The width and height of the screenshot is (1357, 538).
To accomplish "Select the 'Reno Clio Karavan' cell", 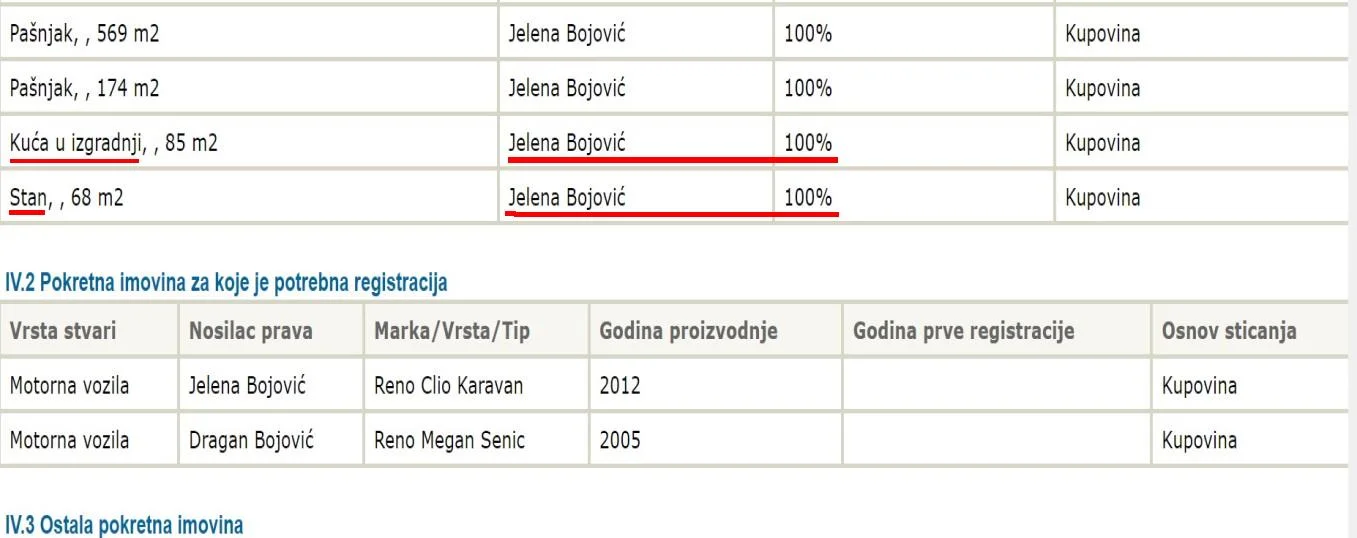I will point(476,385).
